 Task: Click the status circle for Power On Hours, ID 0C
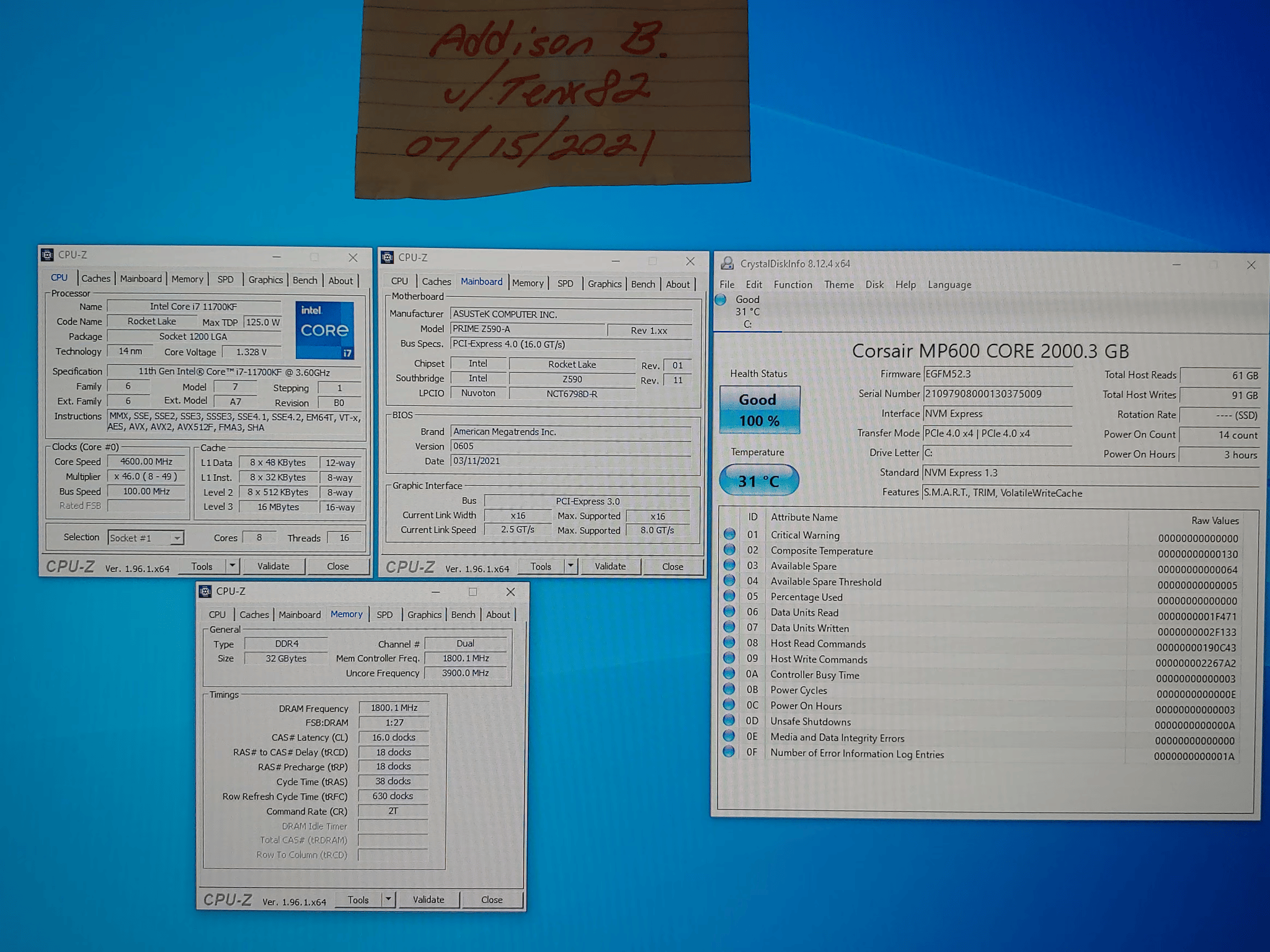point(729,705)
